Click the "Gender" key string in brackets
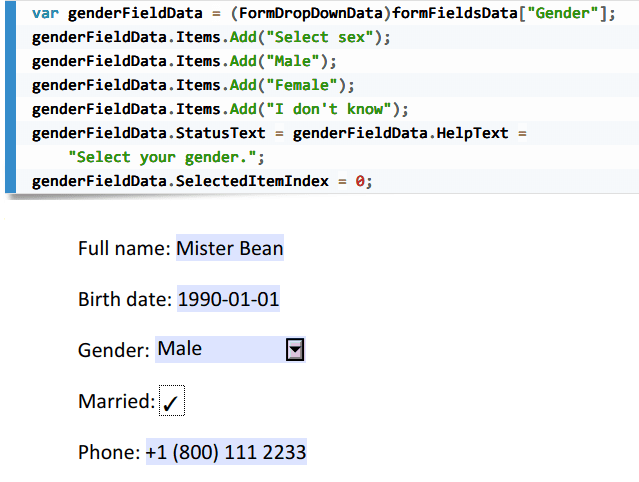Image resolution: width=639 pixels, height=482 pixels. point(562,13)
